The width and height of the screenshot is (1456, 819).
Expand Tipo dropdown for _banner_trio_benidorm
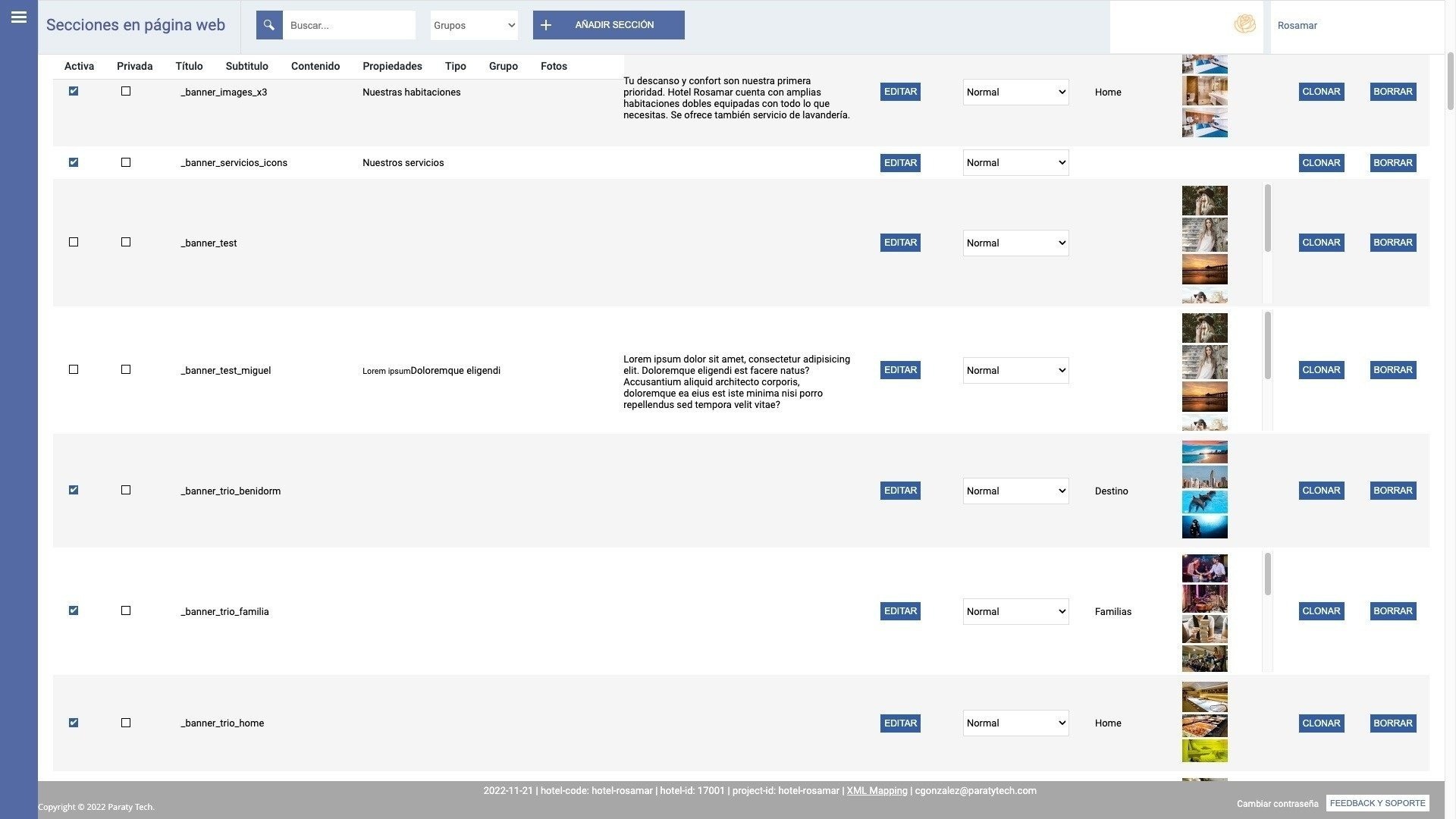pyautogui.click(x=1015, y=491)
